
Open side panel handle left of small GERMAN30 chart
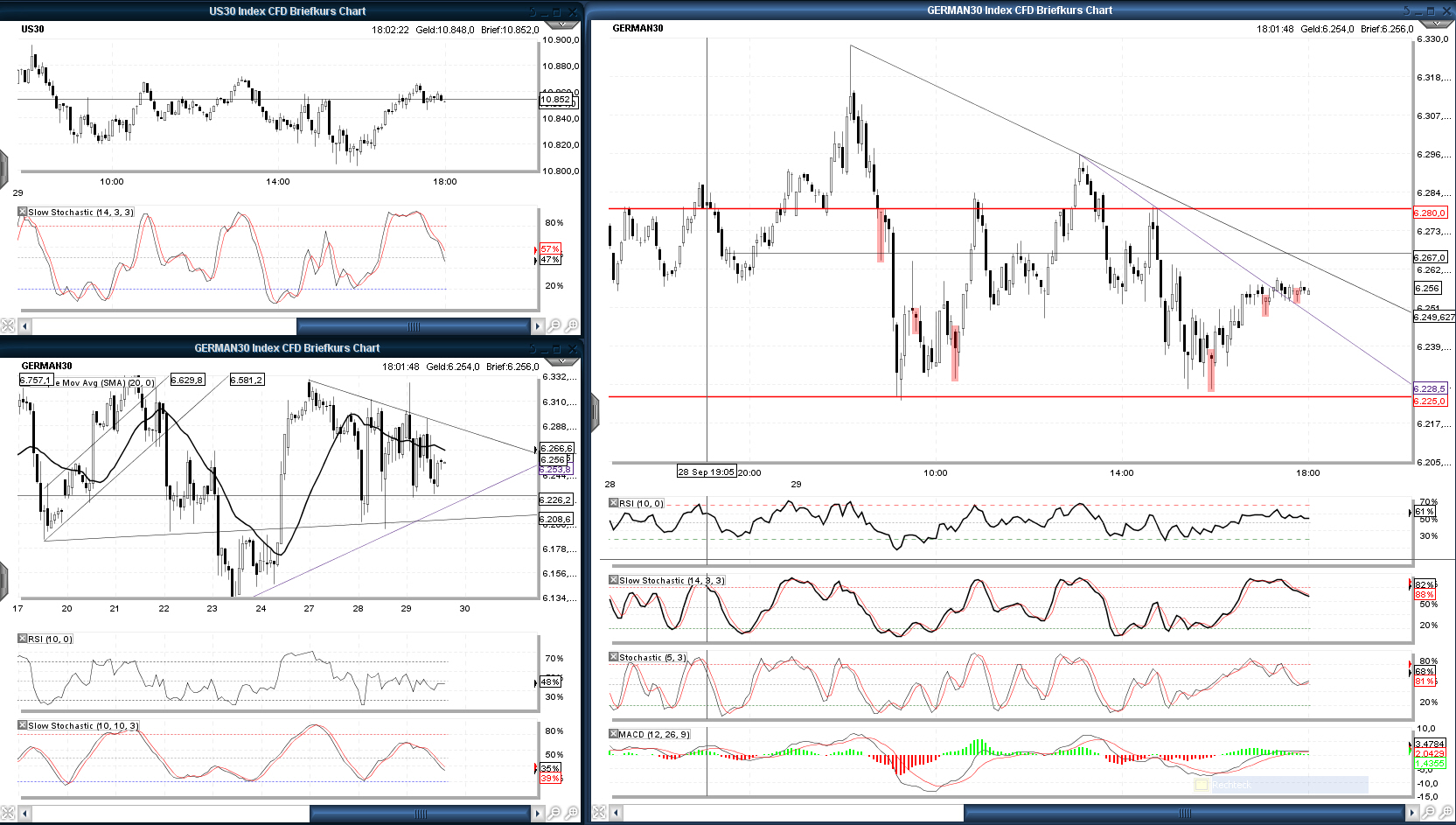[3, 581]
